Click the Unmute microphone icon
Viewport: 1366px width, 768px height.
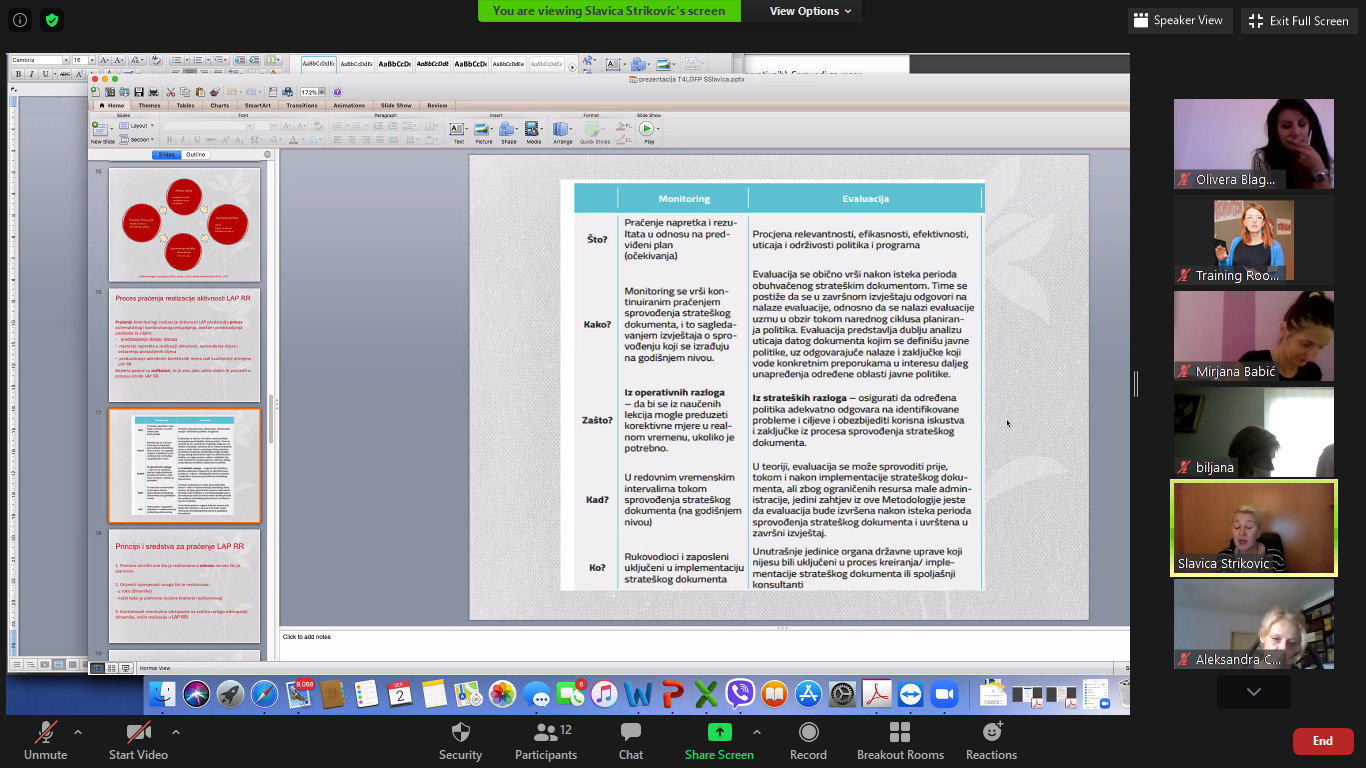coord(45,733)
